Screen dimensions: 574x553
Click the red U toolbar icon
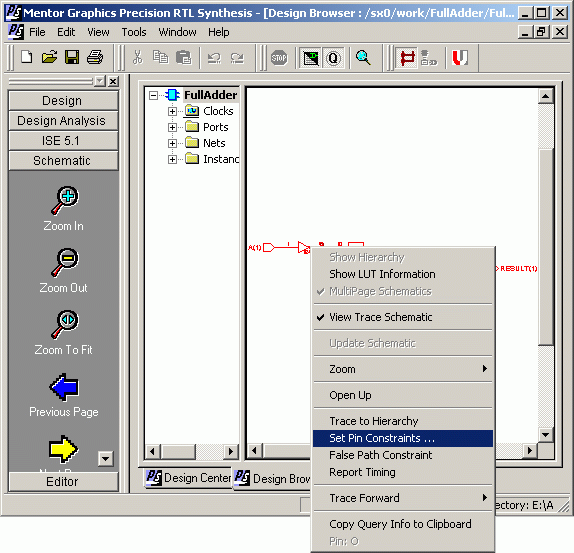pos(460,58)
